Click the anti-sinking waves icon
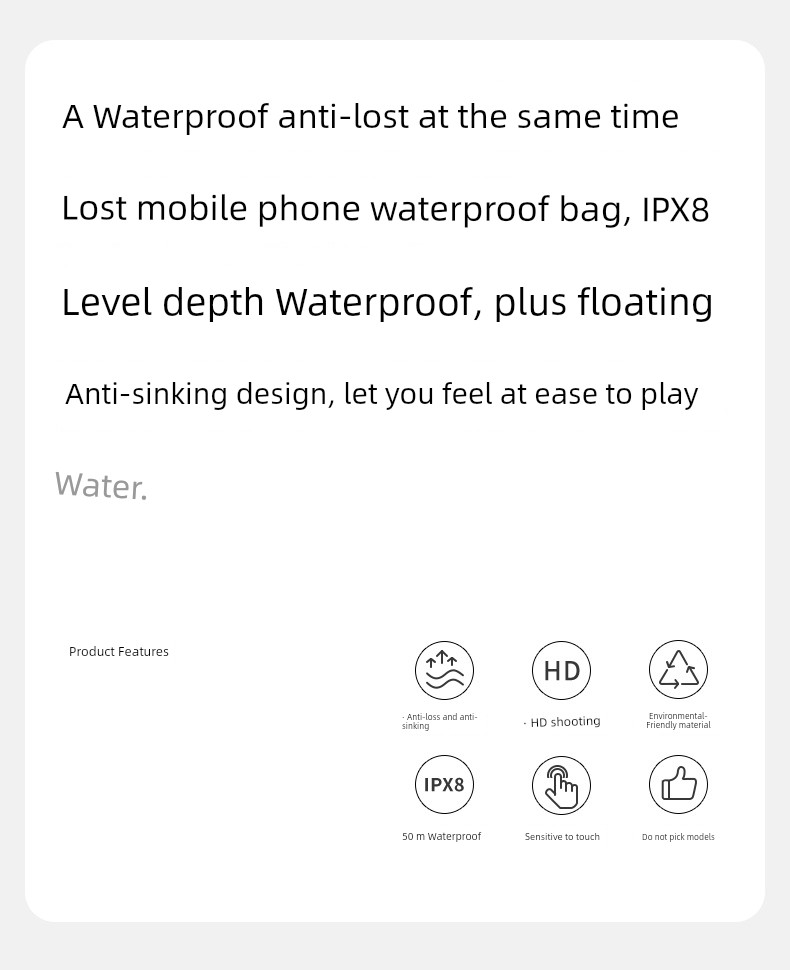 click(444, 671)
